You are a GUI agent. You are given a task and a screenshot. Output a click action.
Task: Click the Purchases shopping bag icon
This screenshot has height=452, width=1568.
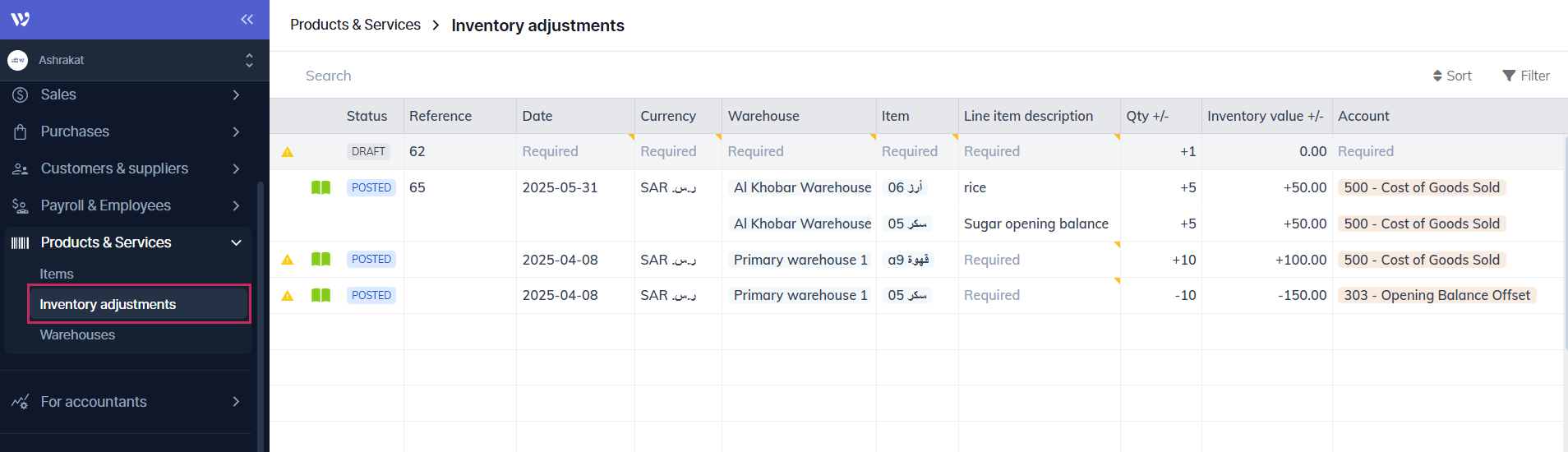point(21,131)
